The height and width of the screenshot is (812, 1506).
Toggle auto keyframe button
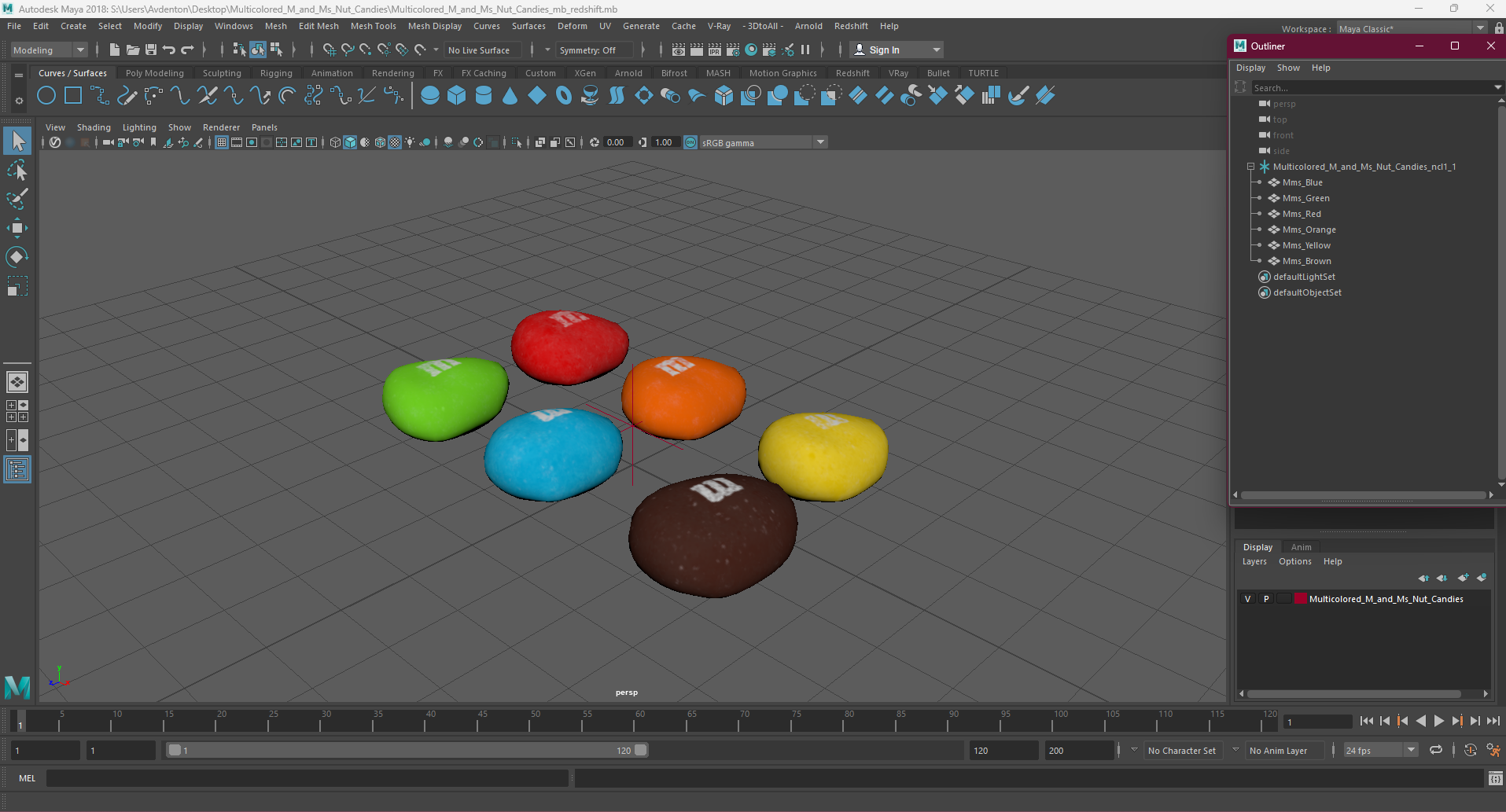(1471, 750)
